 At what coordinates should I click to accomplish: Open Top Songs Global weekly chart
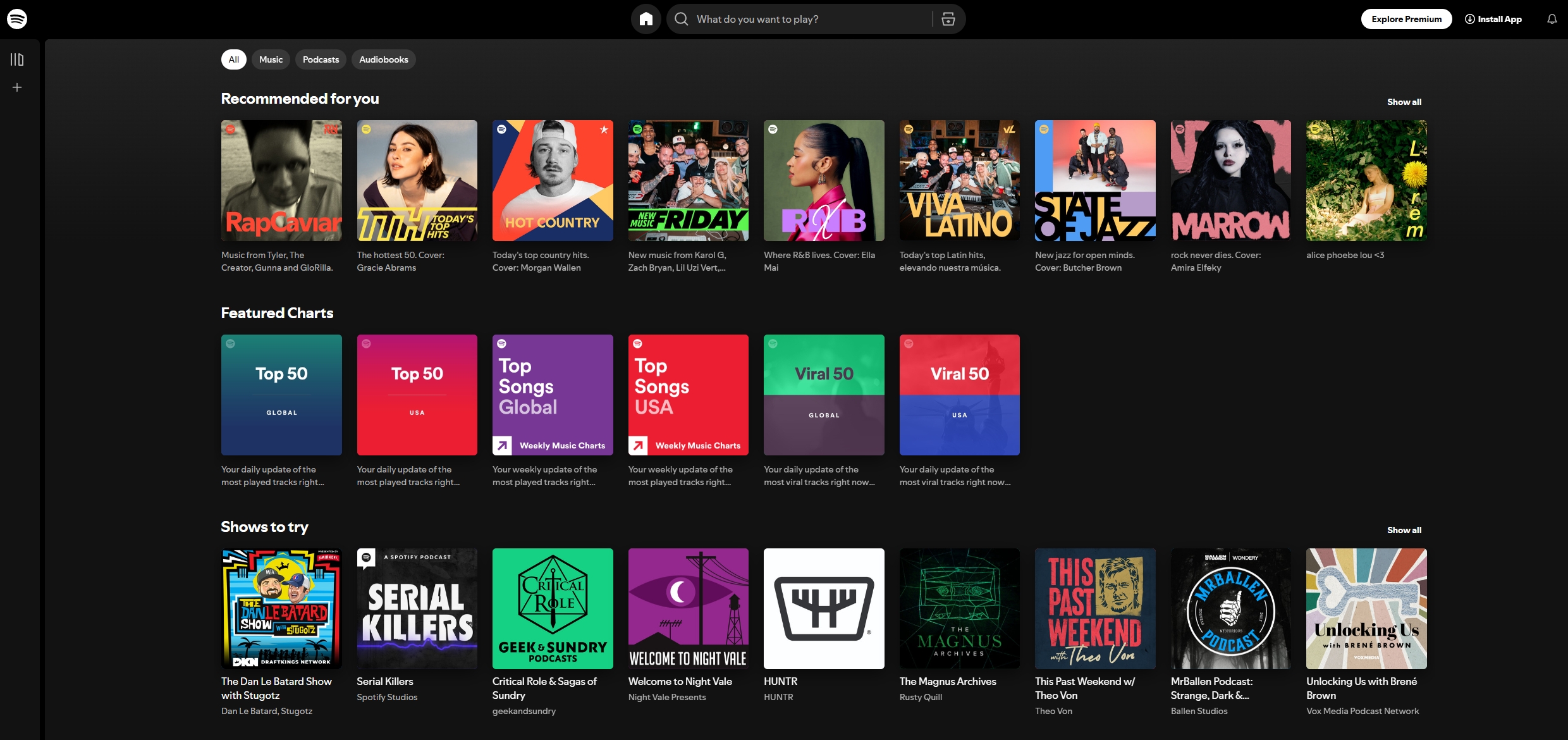coord(553,395)
